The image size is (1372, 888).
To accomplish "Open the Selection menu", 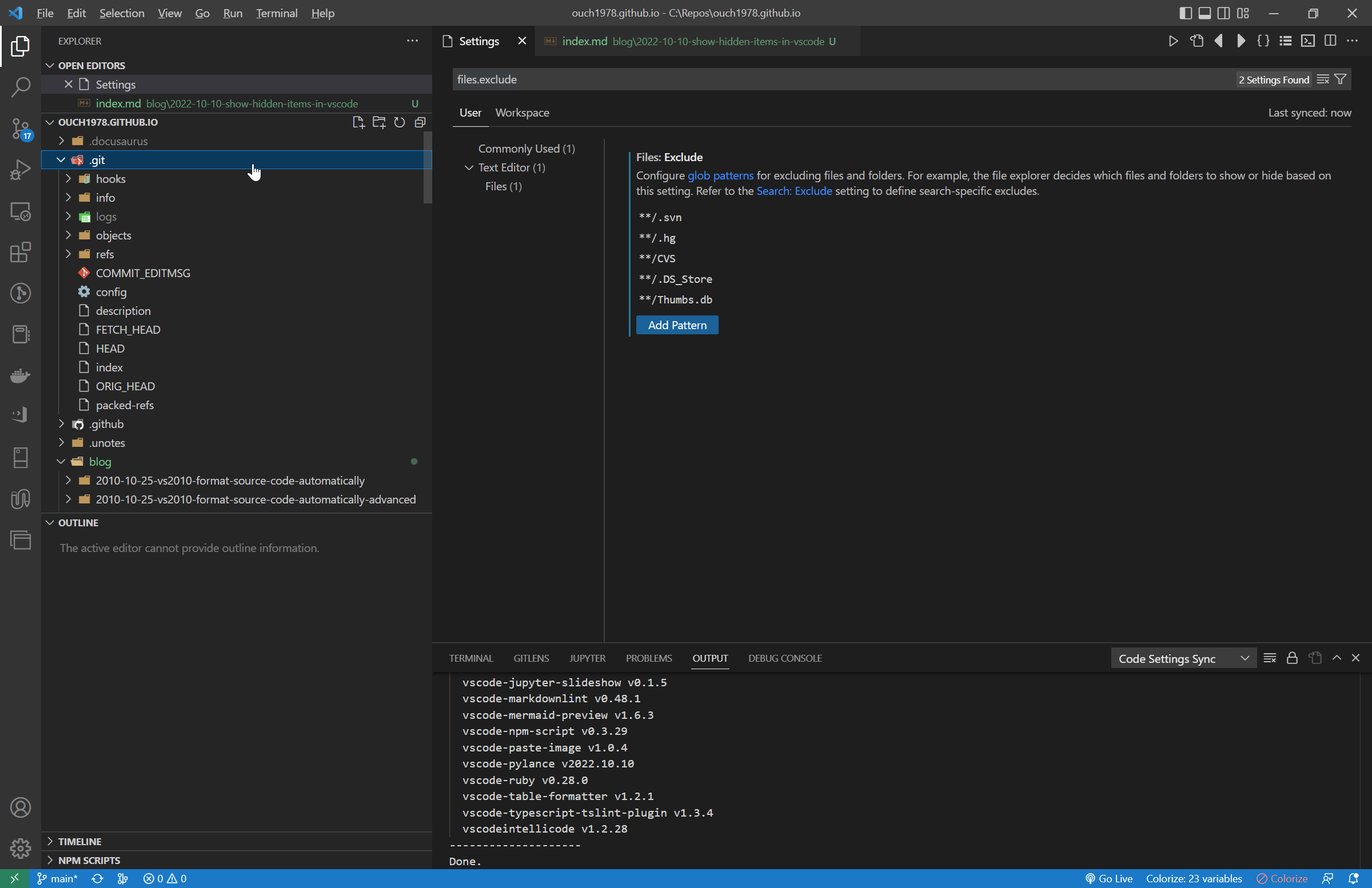I will [122, 13].
